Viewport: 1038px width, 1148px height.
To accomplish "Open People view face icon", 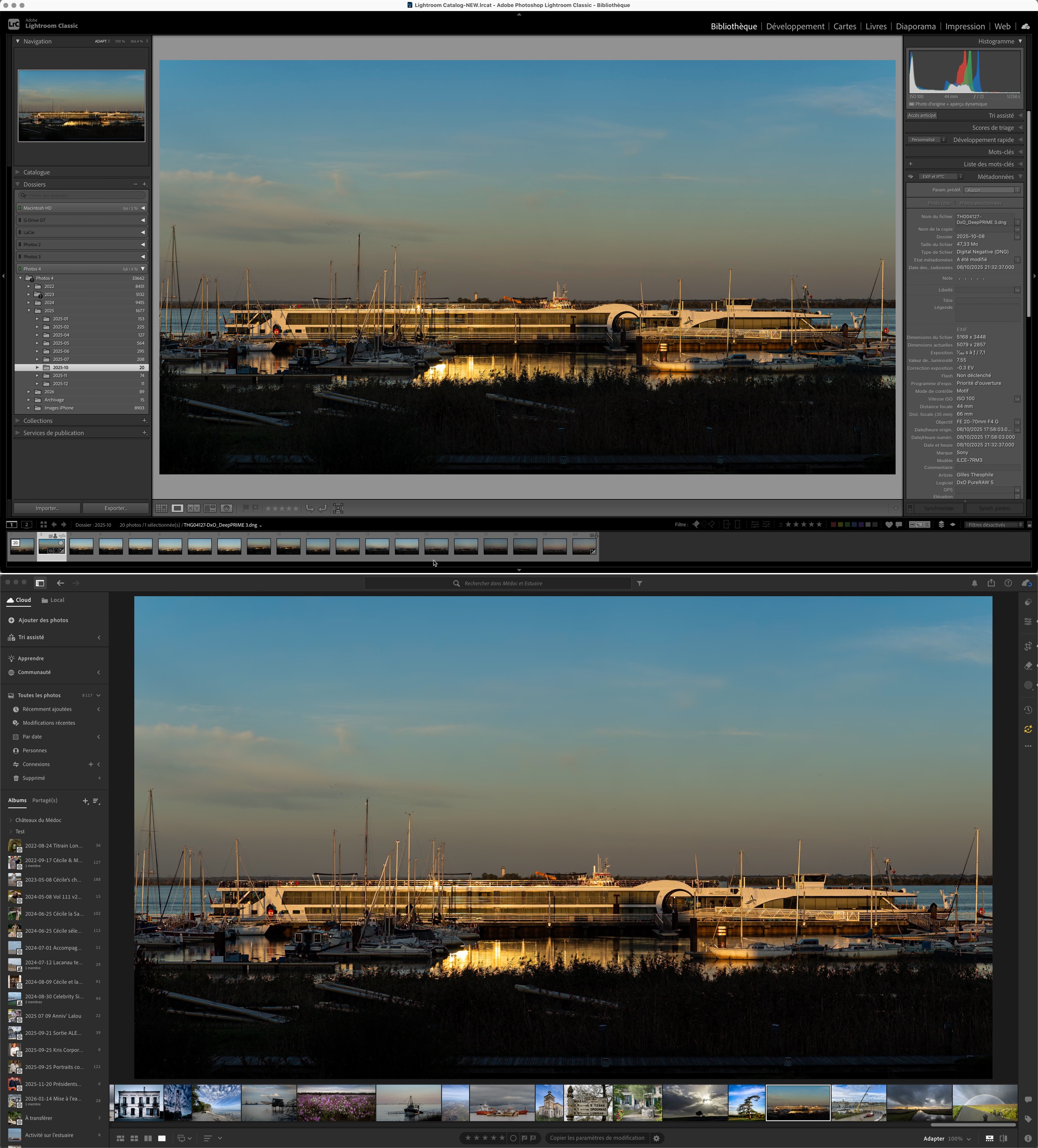I will tap(226, 508).
